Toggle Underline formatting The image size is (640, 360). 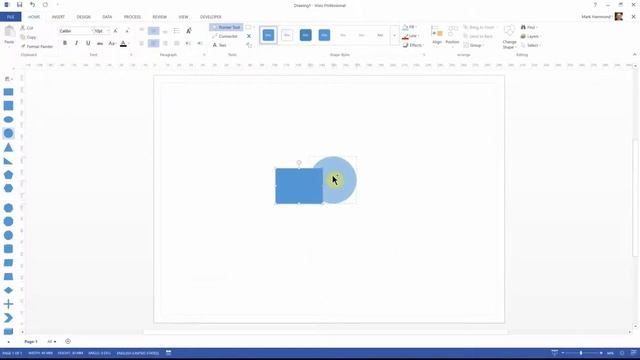click(x=88, y=43)
